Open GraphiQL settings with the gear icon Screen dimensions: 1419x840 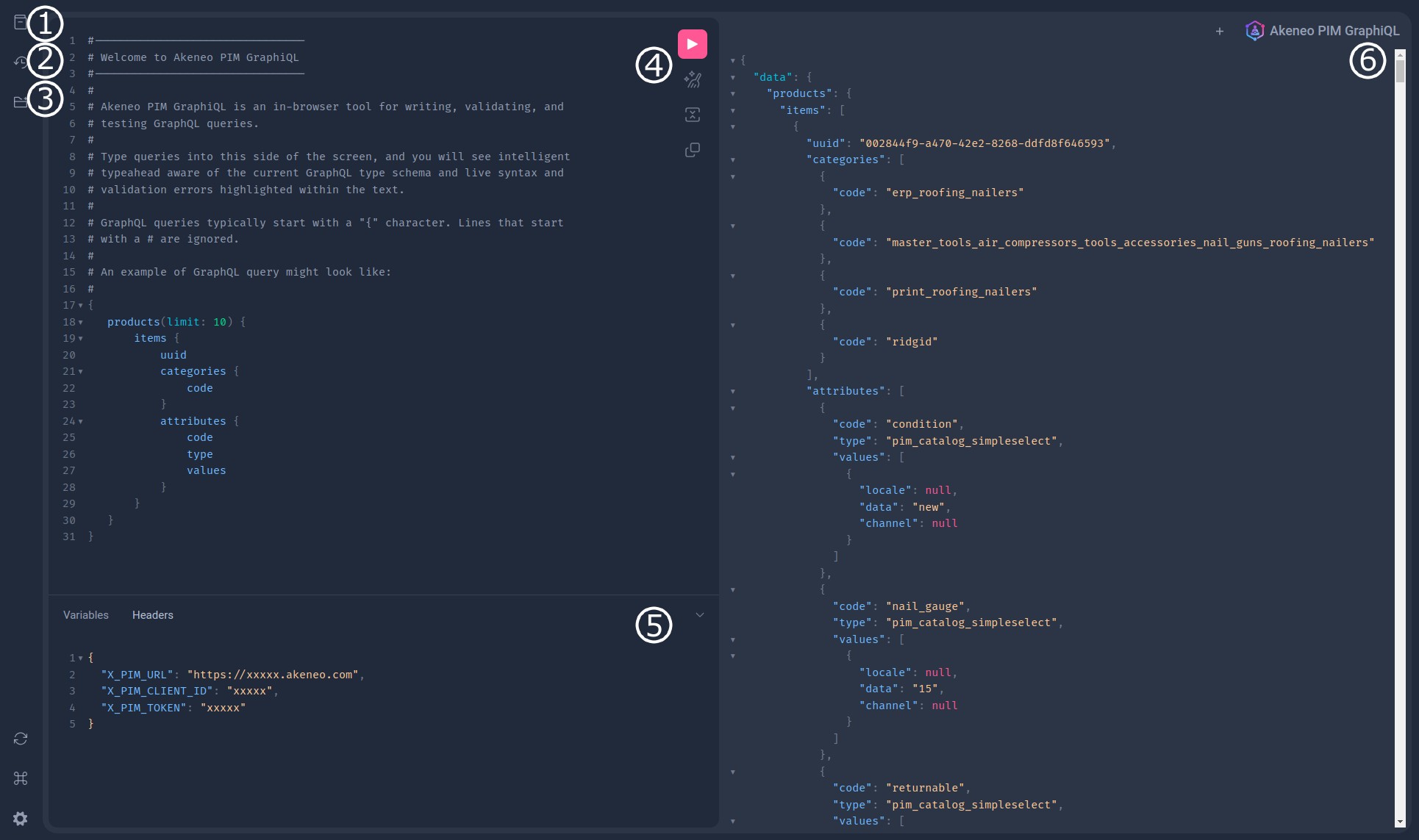20,819
